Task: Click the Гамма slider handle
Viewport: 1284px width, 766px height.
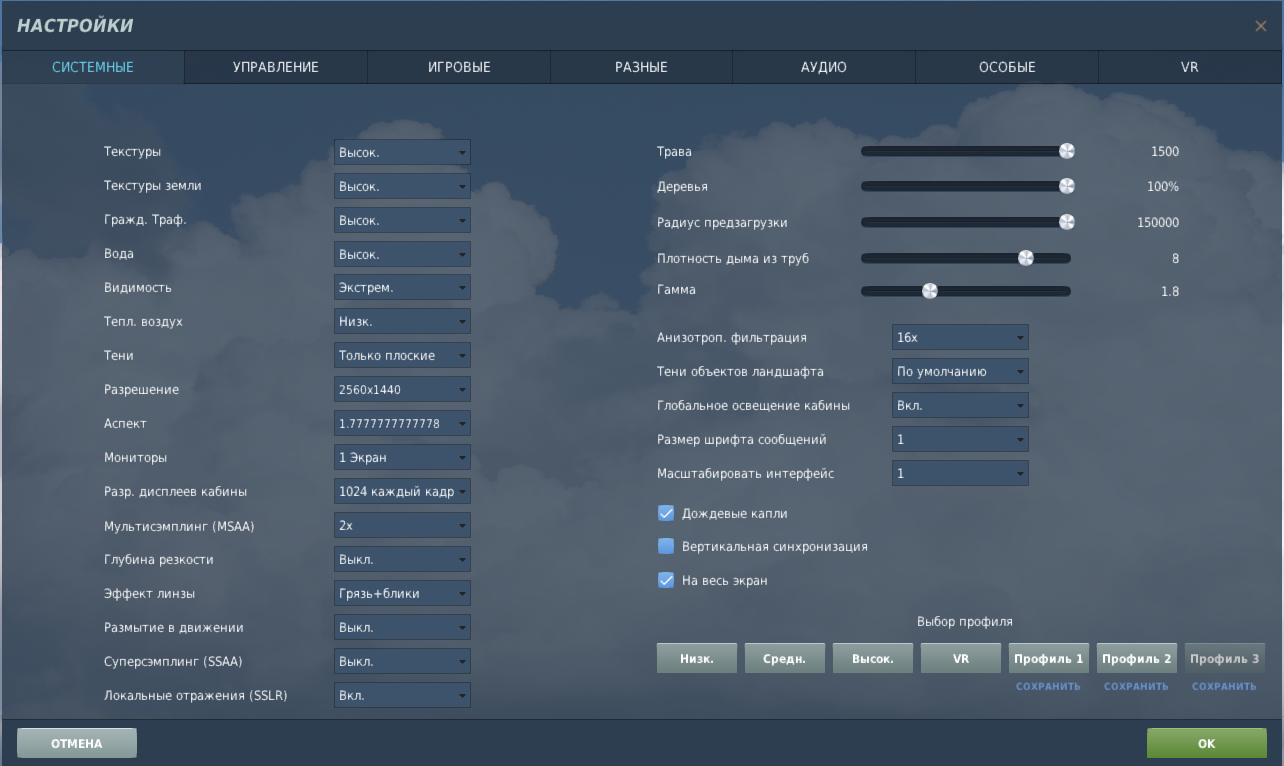Action: (930, 291)
